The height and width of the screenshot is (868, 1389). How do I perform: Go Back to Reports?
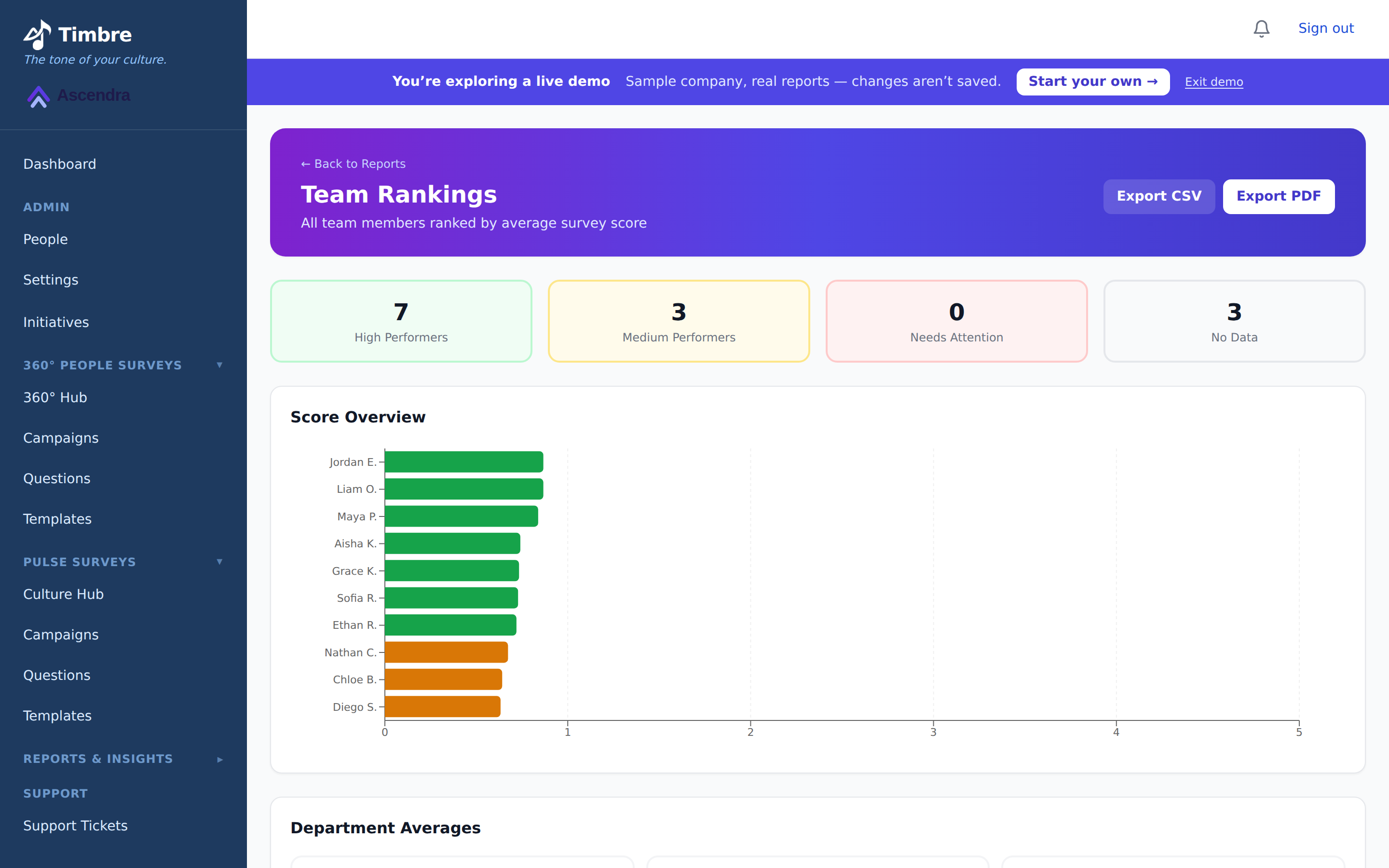pos(353,164)
